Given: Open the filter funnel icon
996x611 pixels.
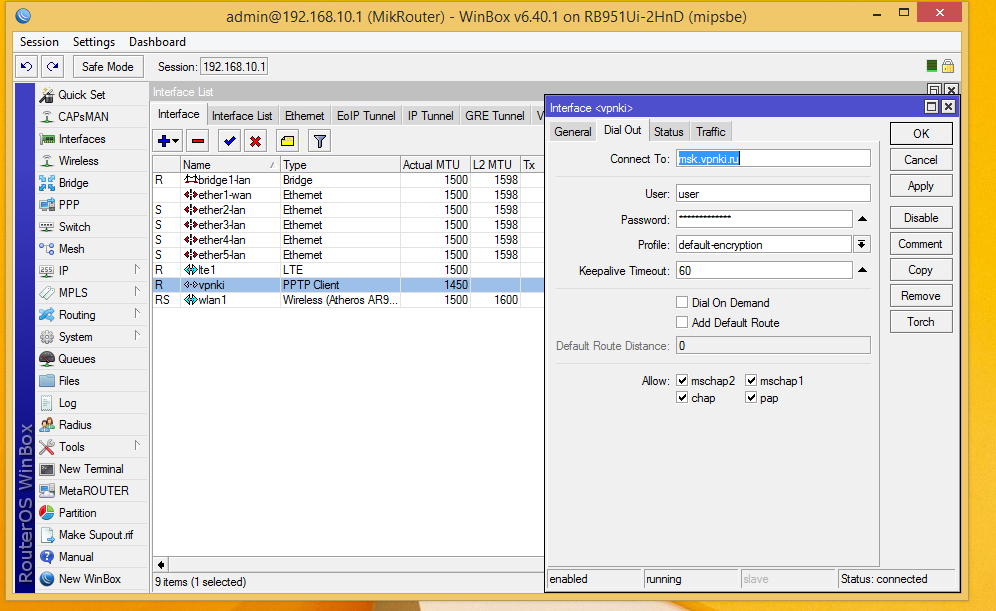Looking at the screenshot, I should tap(320, 141).
